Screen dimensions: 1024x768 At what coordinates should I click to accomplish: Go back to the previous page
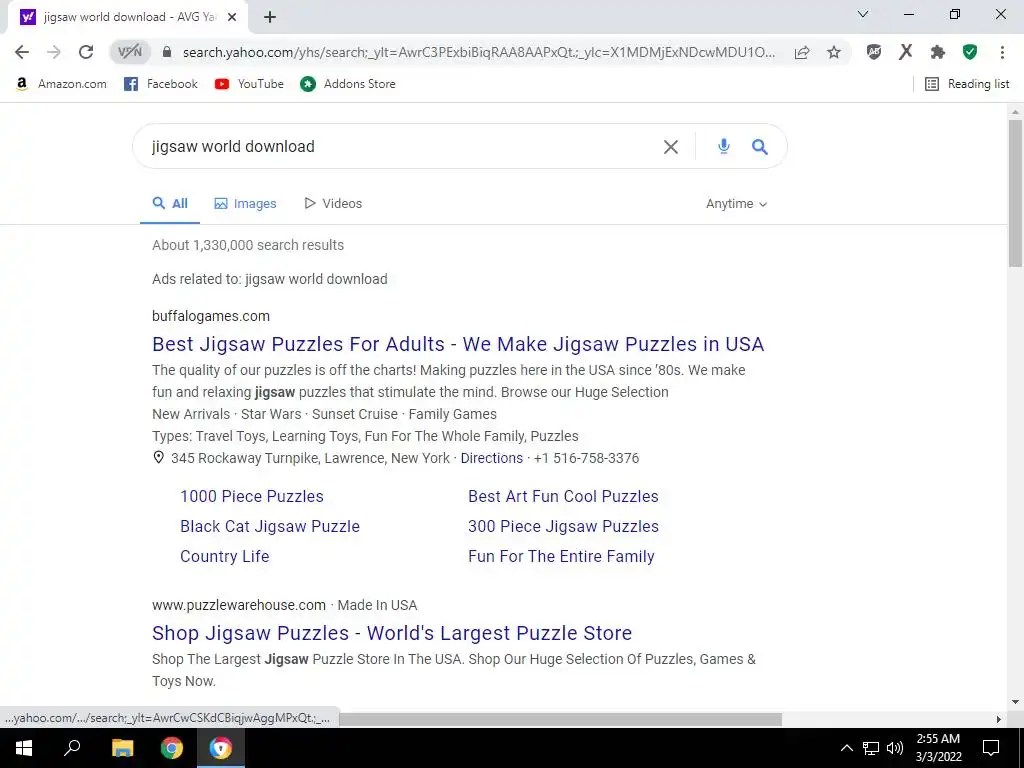[x=22, y=52]
